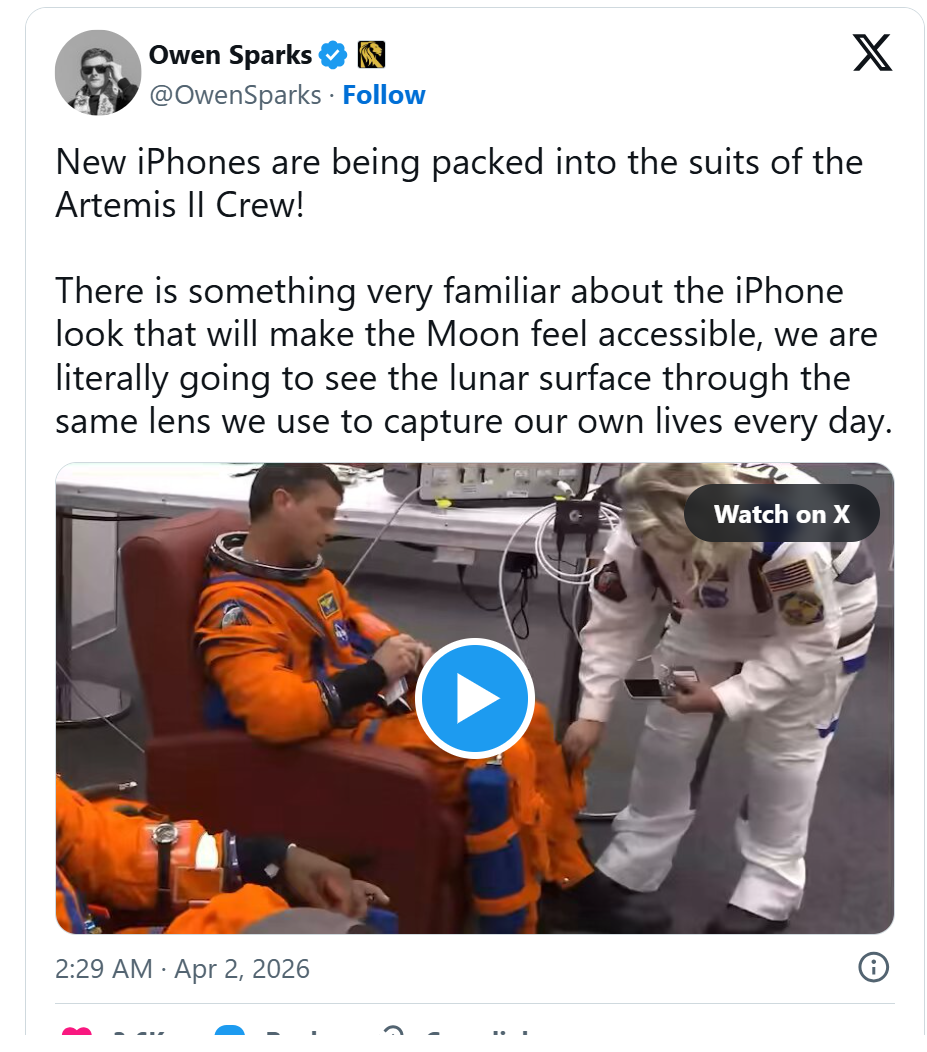
Task: Click the Copy link text label
Action: [478, 1038]
